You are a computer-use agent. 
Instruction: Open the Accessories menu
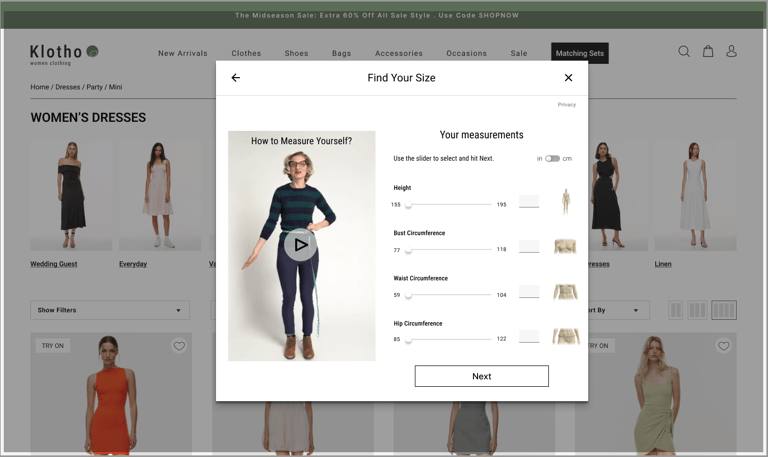[399, 53]
